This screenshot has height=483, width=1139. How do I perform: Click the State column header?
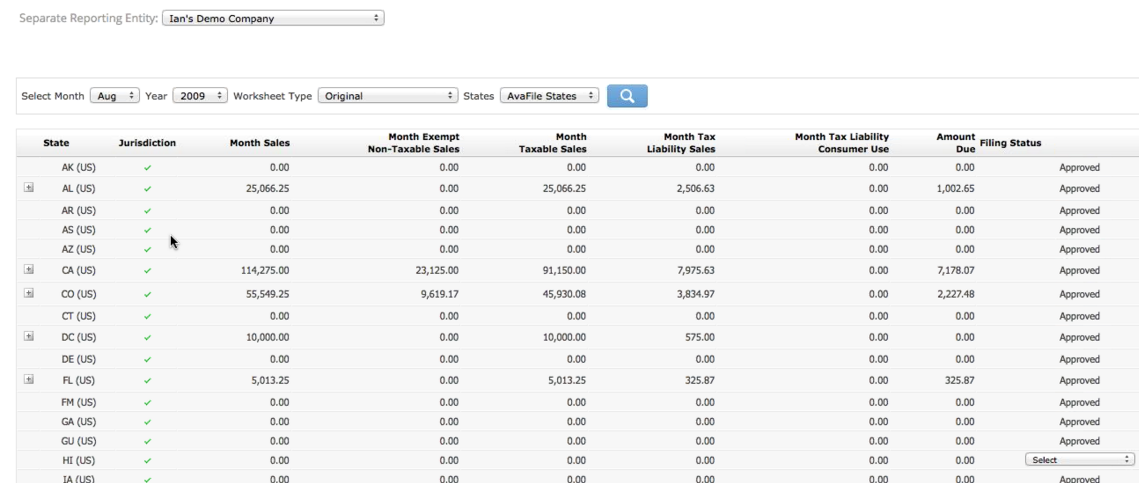point(56,143)
